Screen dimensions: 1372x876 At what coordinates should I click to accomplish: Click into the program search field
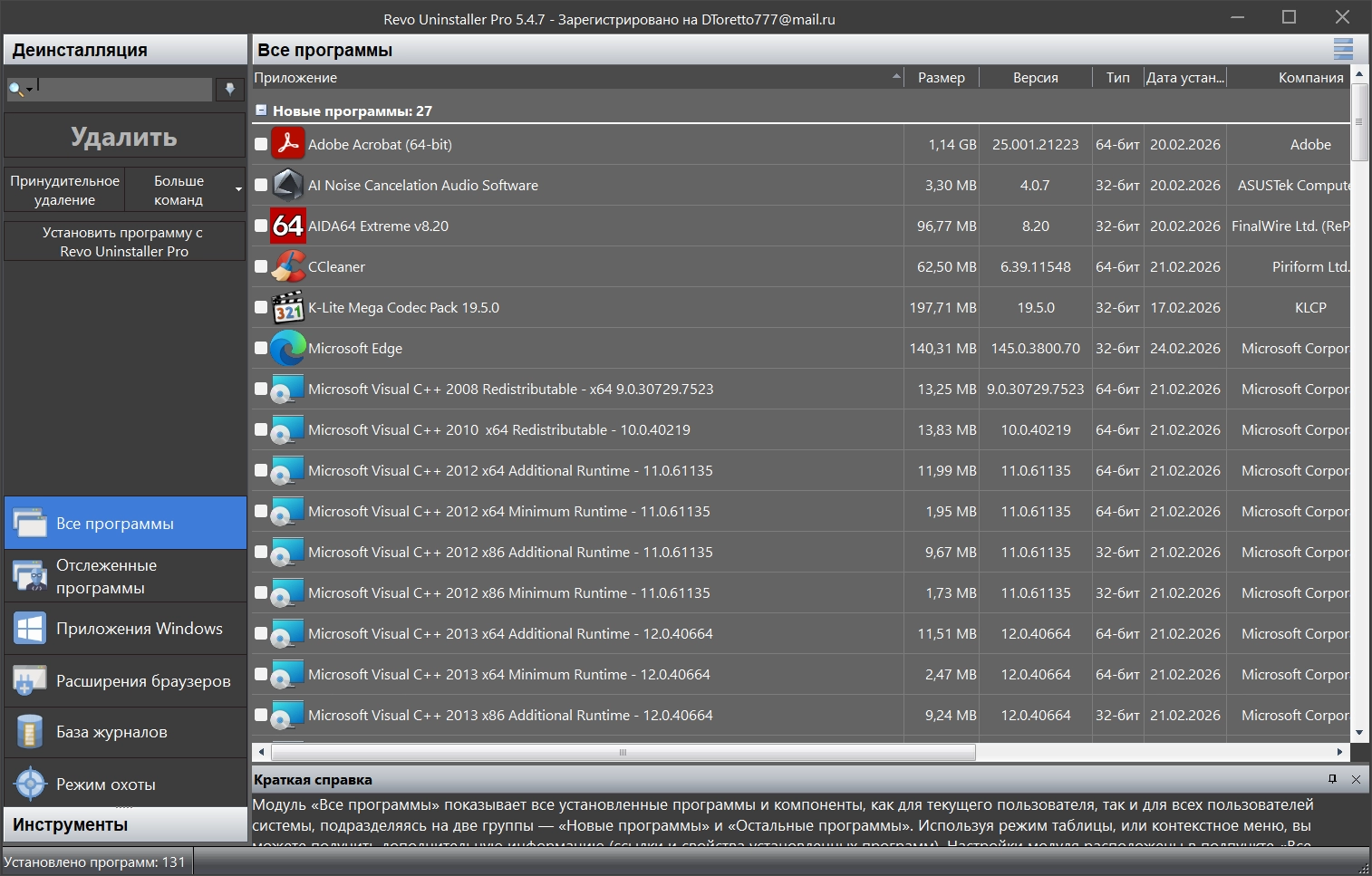point(124,89)
